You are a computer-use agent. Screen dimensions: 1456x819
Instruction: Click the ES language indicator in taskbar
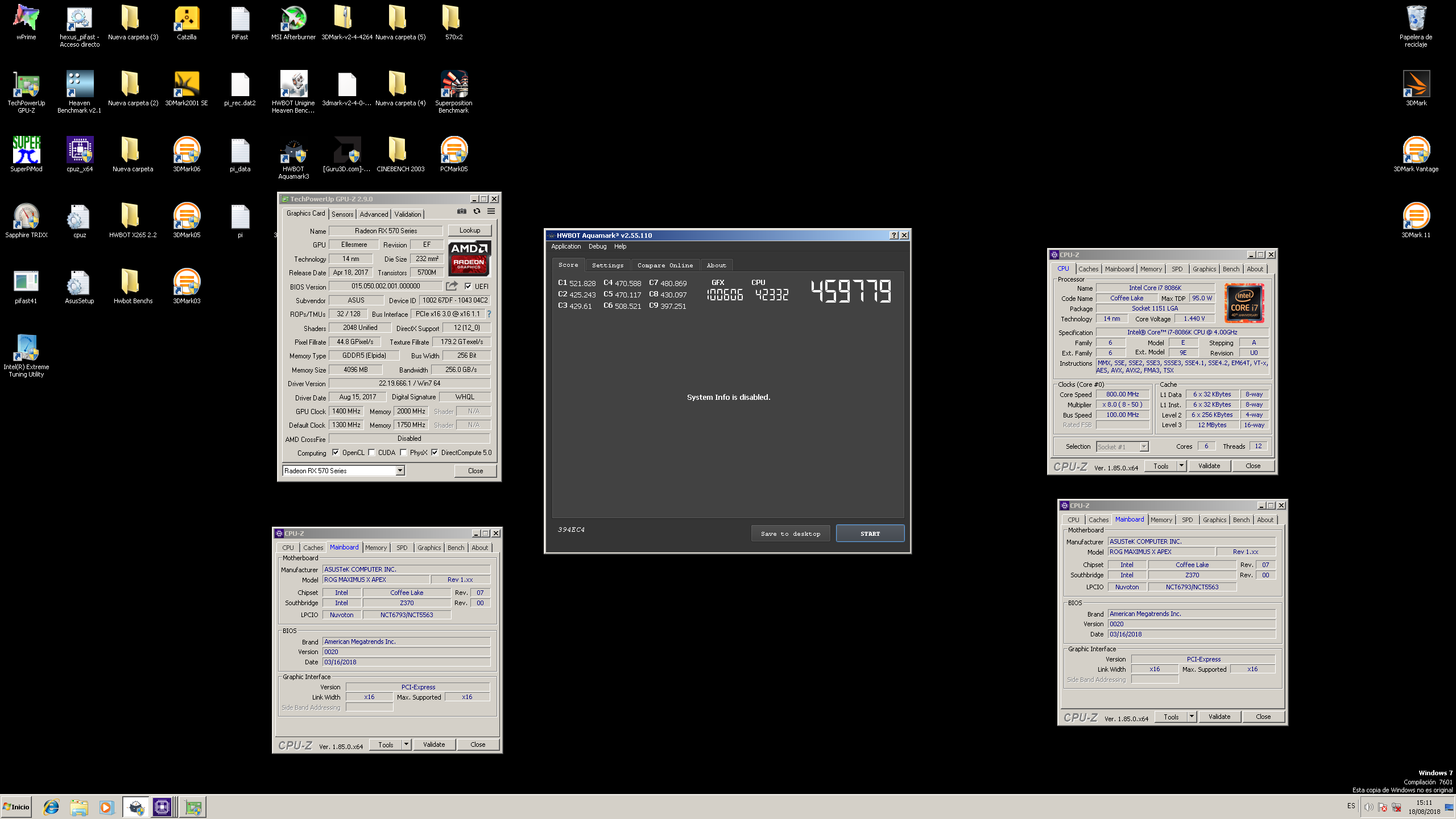point(1351,806)
